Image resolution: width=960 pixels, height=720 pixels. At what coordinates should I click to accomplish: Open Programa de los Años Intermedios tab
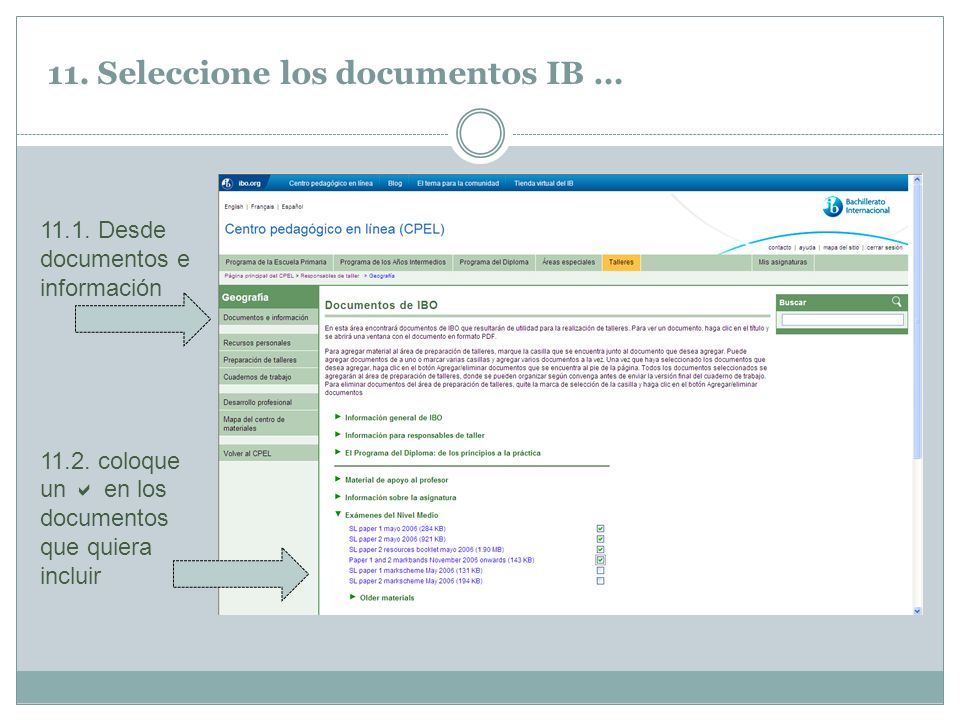(393, 262)
